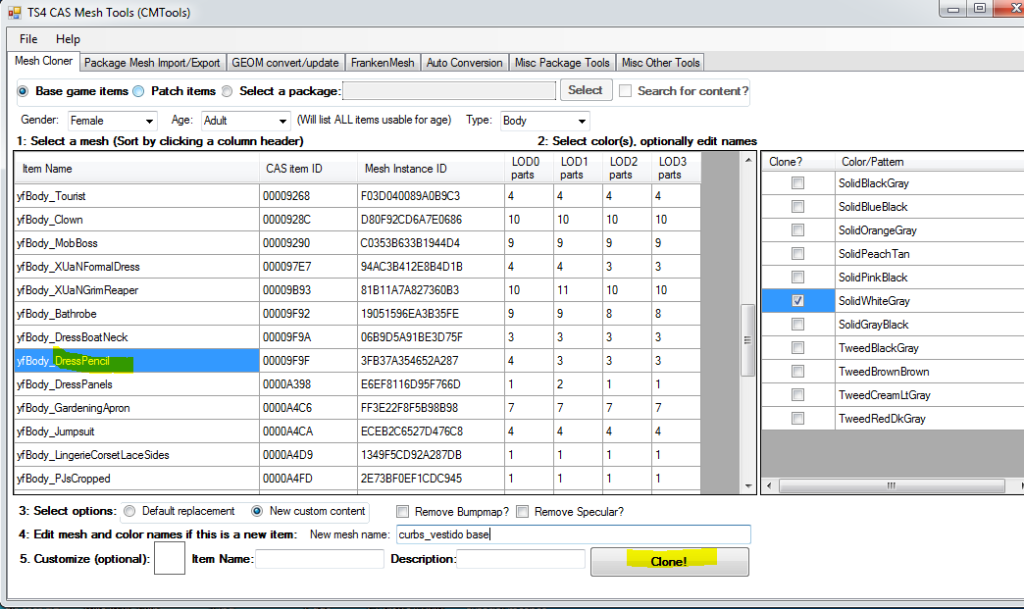Open the Help menu

[68, 39]
